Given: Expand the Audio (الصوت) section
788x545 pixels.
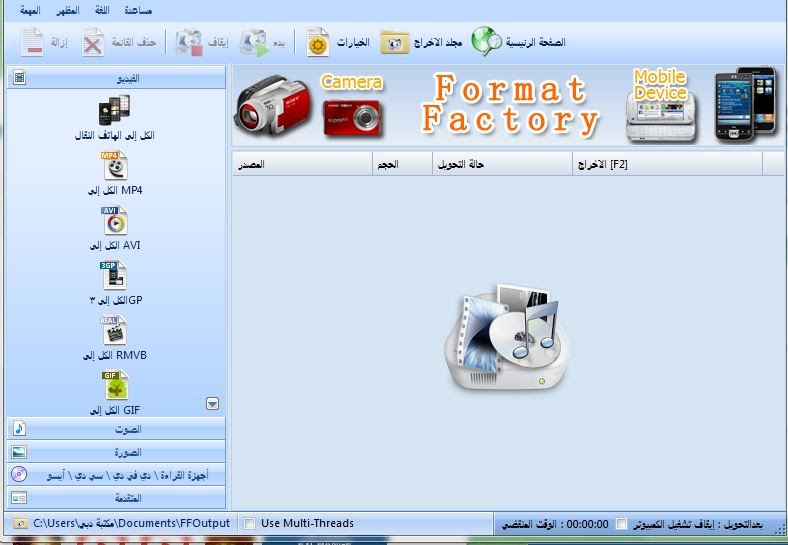Looking at the screenshot, I should [117, 429].
